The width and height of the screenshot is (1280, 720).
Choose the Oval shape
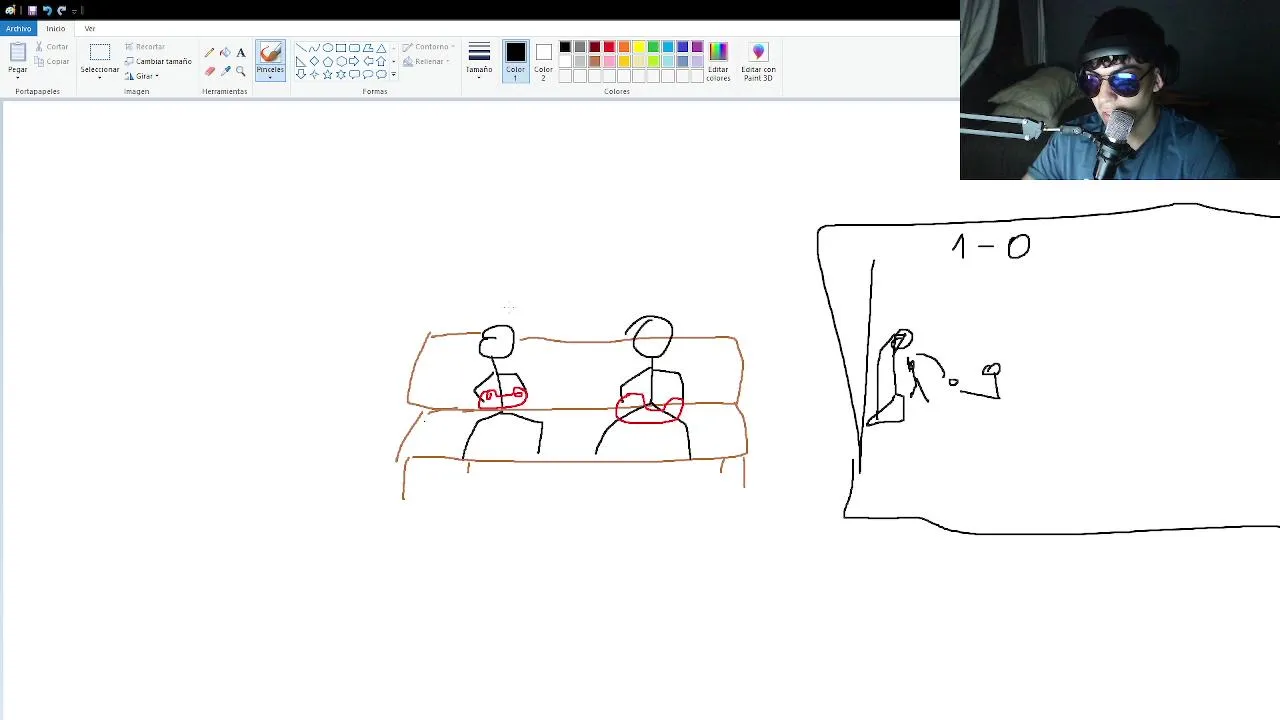(x=328, y=48)
